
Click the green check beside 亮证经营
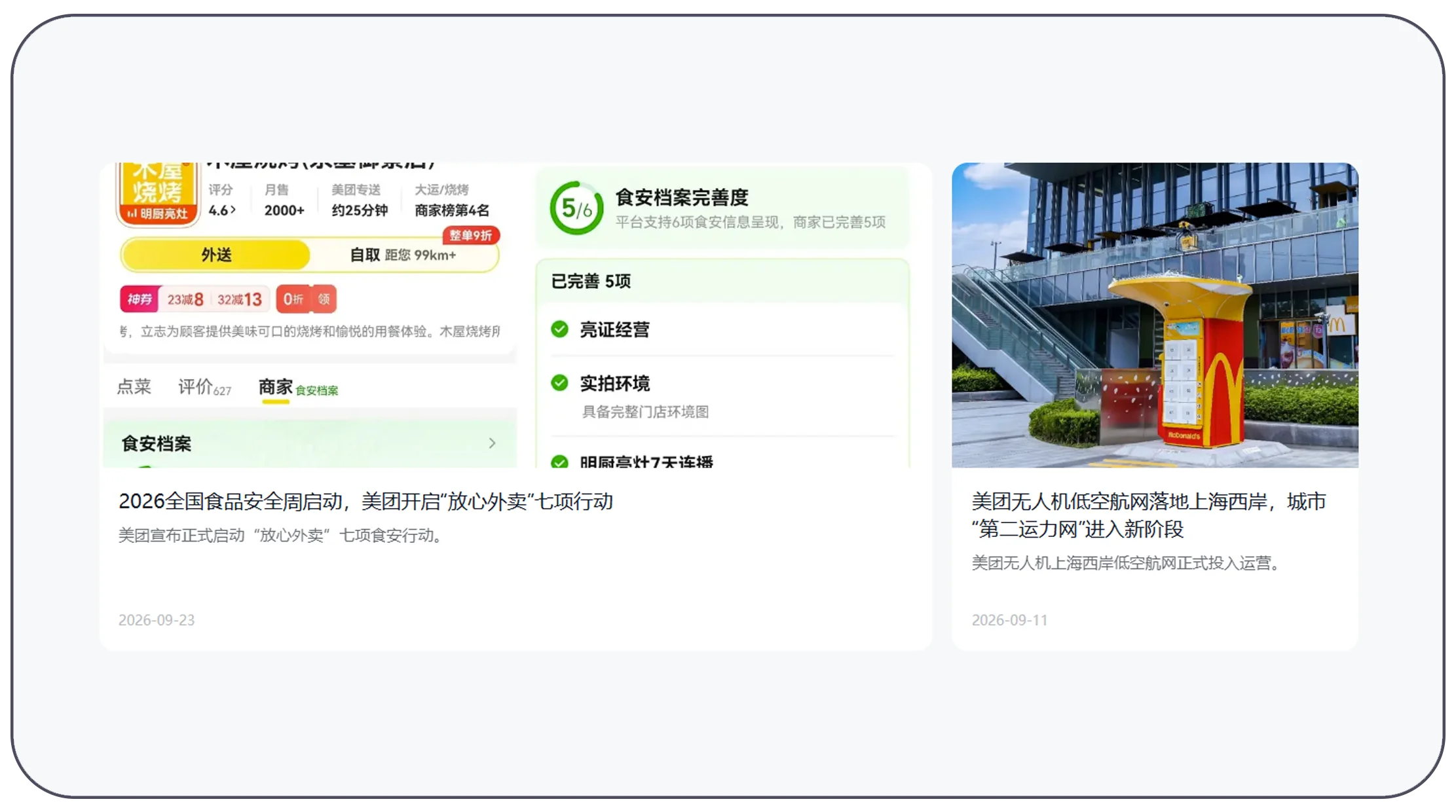[x=559, y=329]
